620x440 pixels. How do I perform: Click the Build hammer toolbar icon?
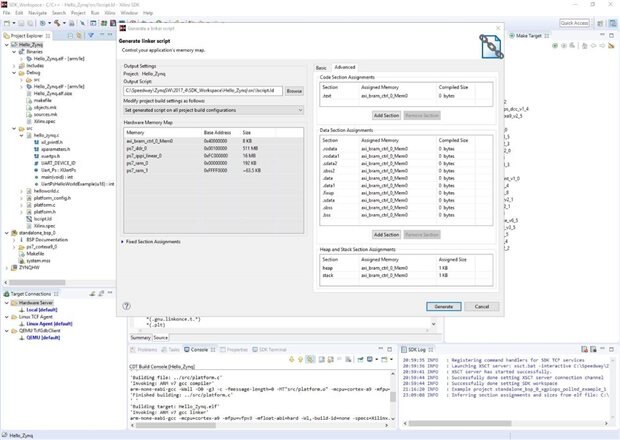(x=57, y=23)
